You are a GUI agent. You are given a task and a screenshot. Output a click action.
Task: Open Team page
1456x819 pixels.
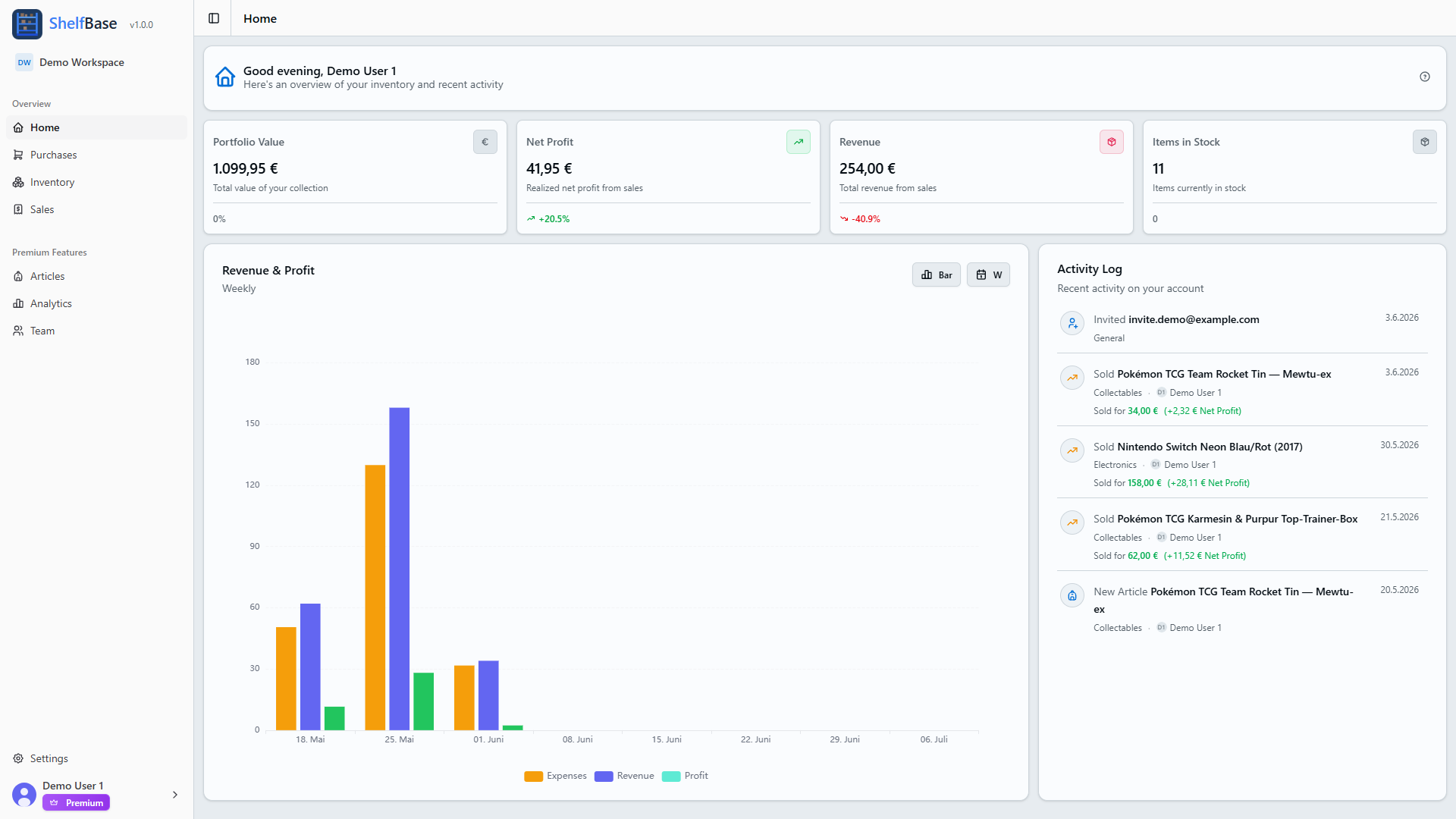96,331
